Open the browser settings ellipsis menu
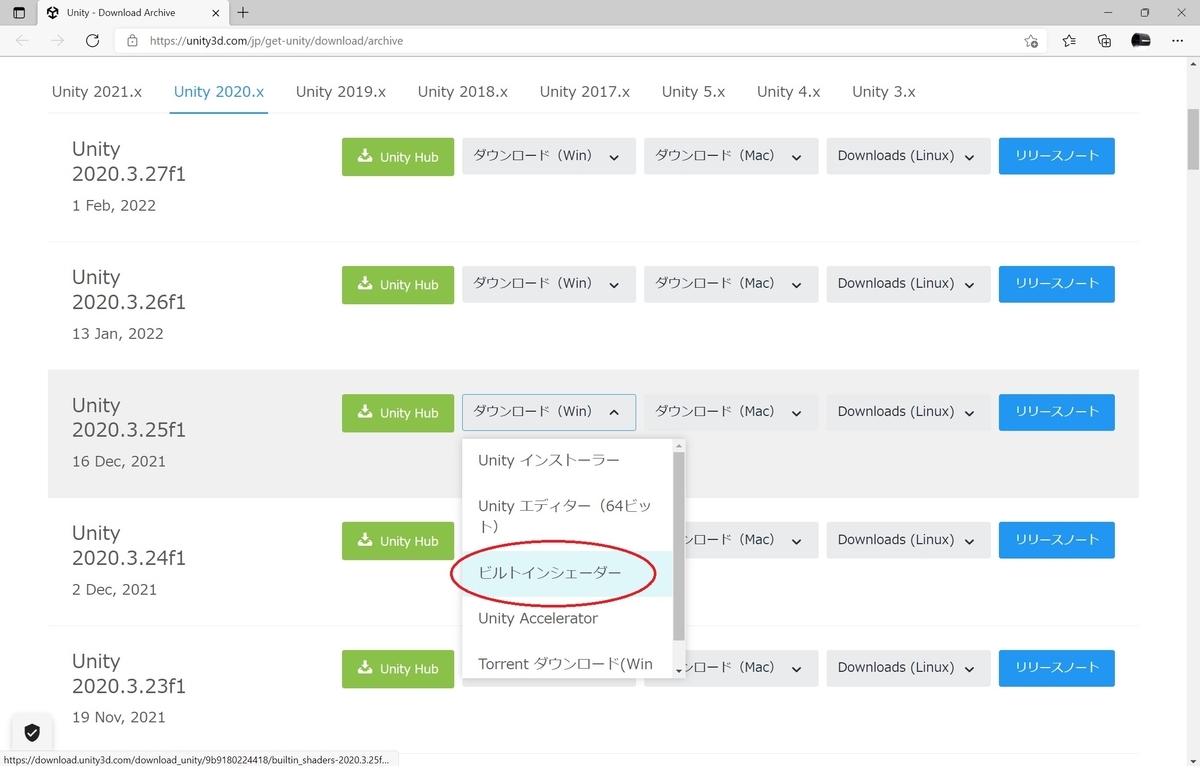 click(1176, 41)
